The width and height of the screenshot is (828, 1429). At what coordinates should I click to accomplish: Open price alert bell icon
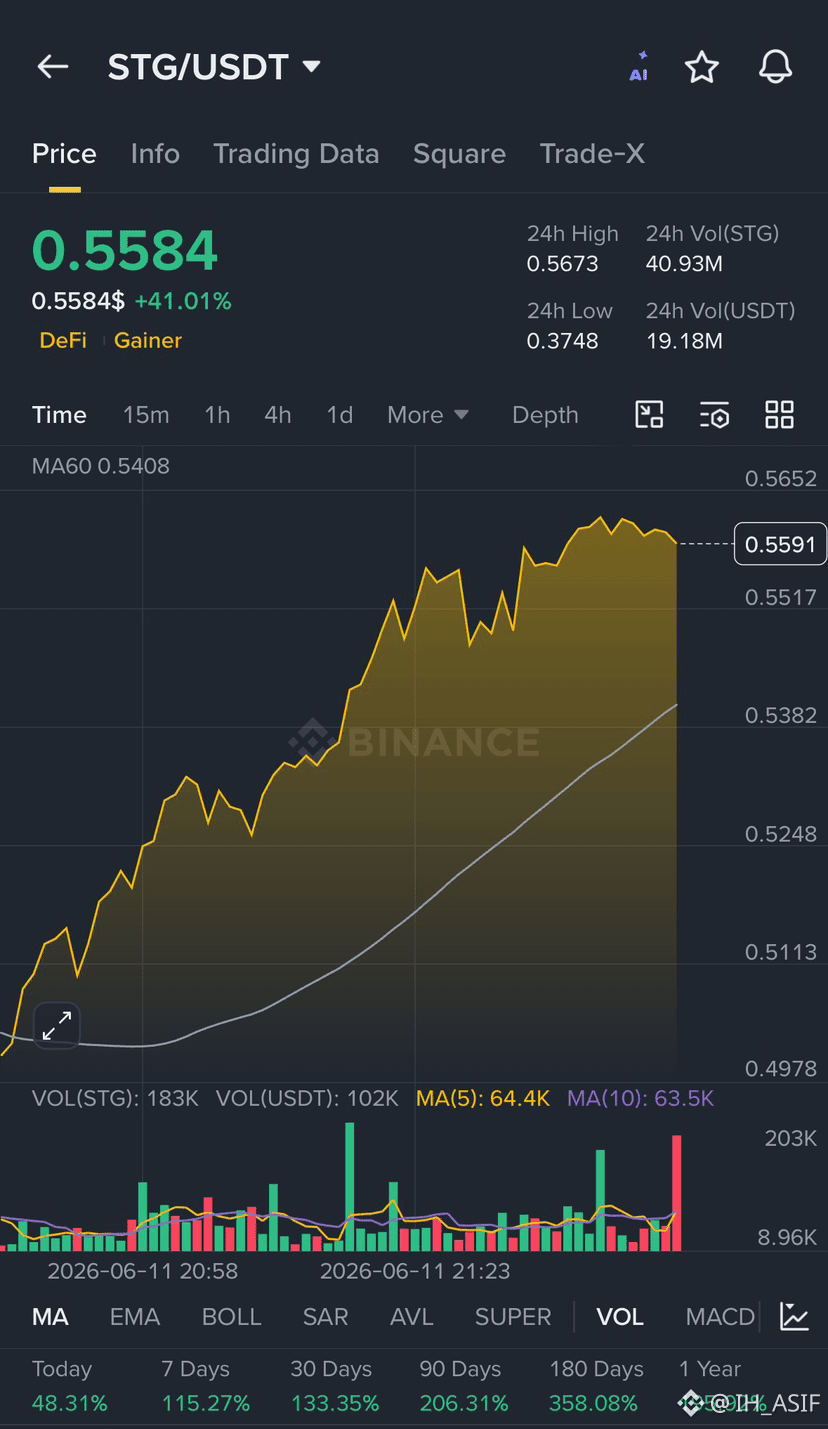(775, 67)
